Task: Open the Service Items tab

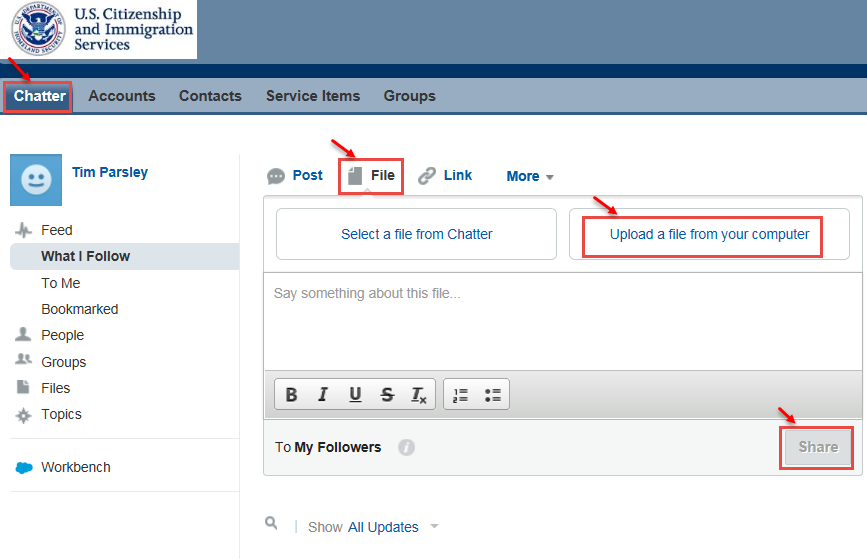Action: click(312, 96)
